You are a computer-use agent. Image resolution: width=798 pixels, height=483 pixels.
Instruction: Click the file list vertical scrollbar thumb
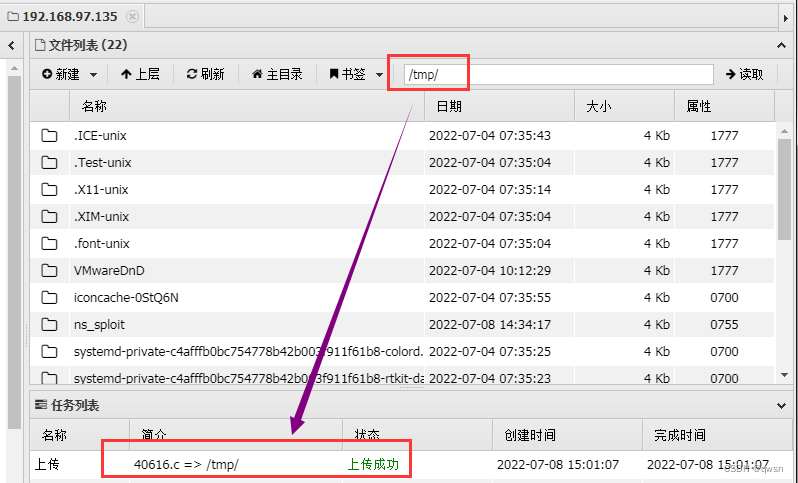click(x=784, y=189)
